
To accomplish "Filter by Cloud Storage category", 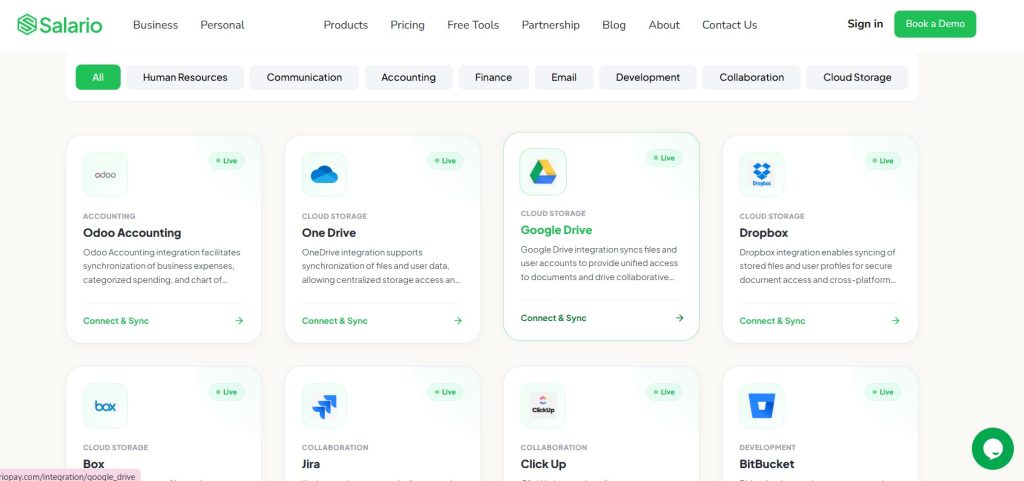I will (x=857, y=77).
